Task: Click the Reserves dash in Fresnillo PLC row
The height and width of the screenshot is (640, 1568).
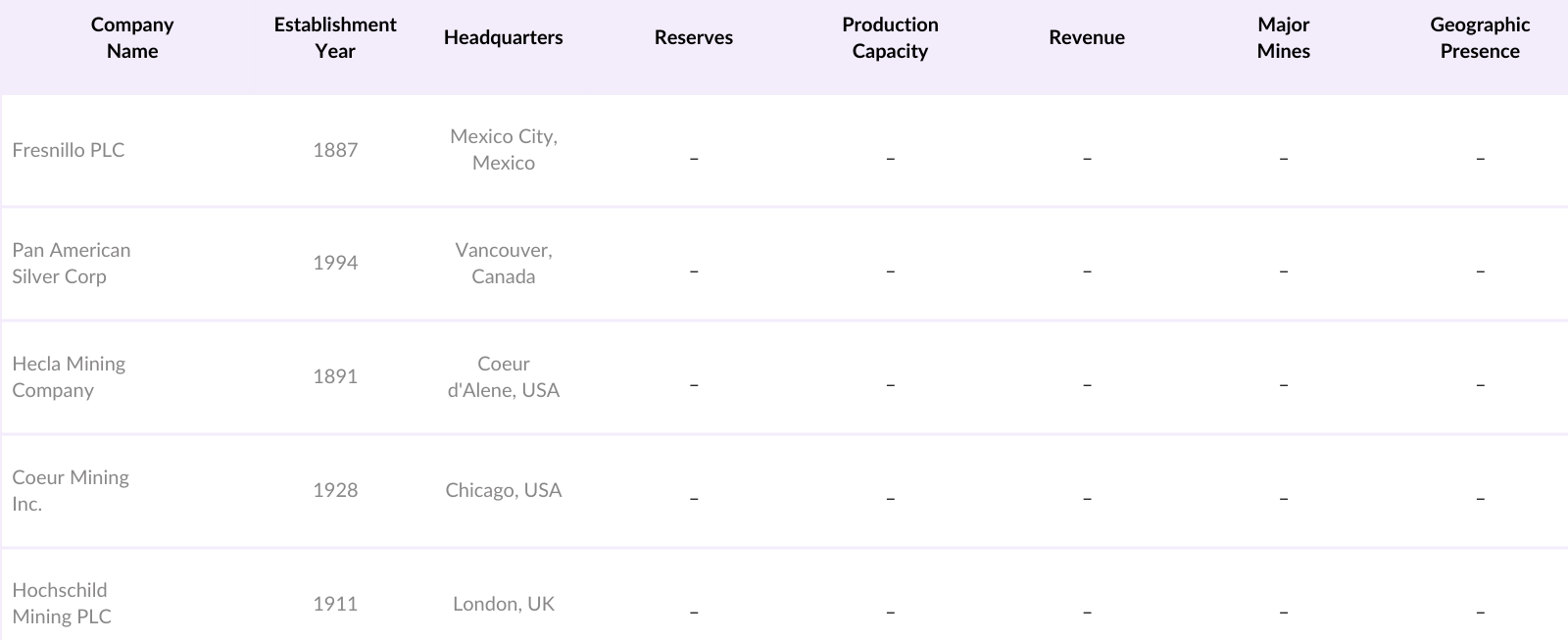Action: pos(694,158)
